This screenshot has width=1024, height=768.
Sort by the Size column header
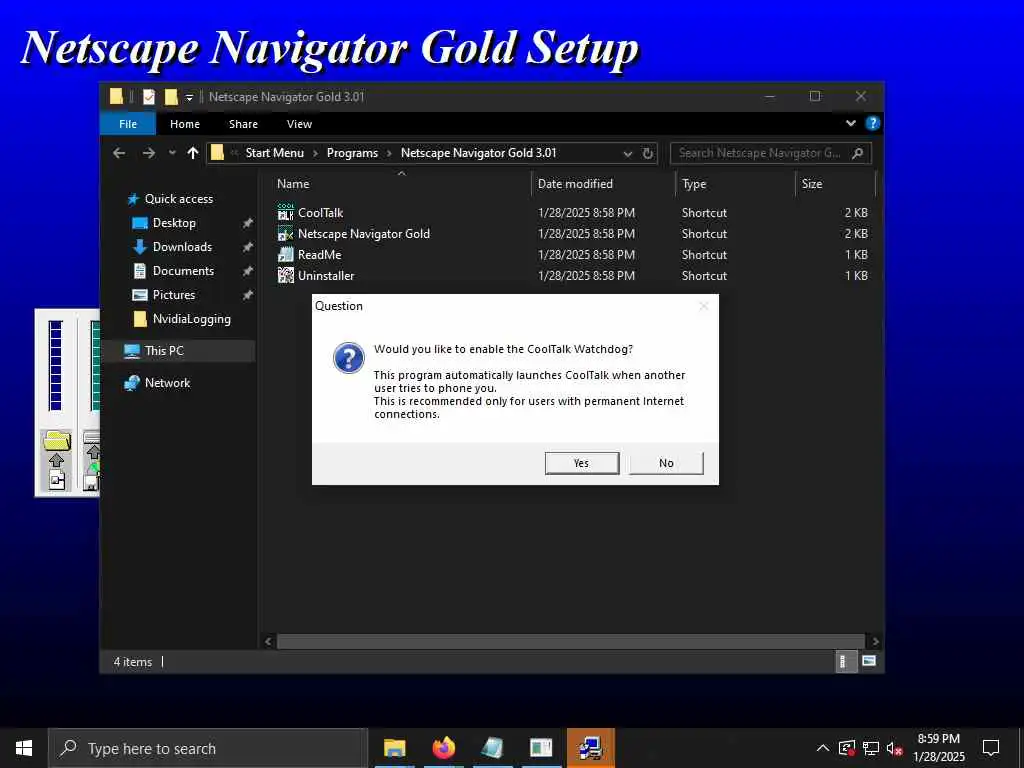[x=812, y=184]
